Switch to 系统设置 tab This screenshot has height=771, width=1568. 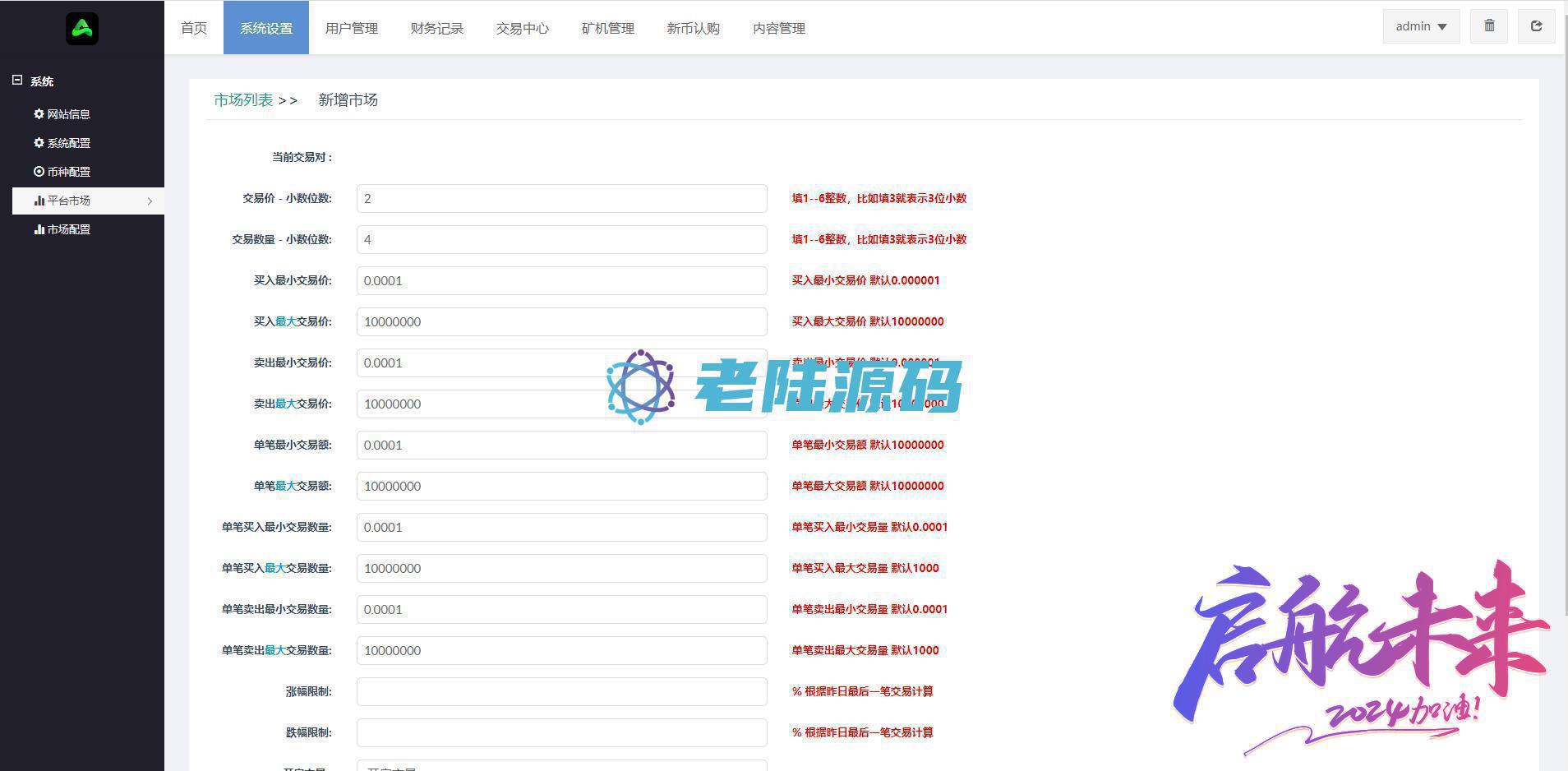tap(266, 28)
